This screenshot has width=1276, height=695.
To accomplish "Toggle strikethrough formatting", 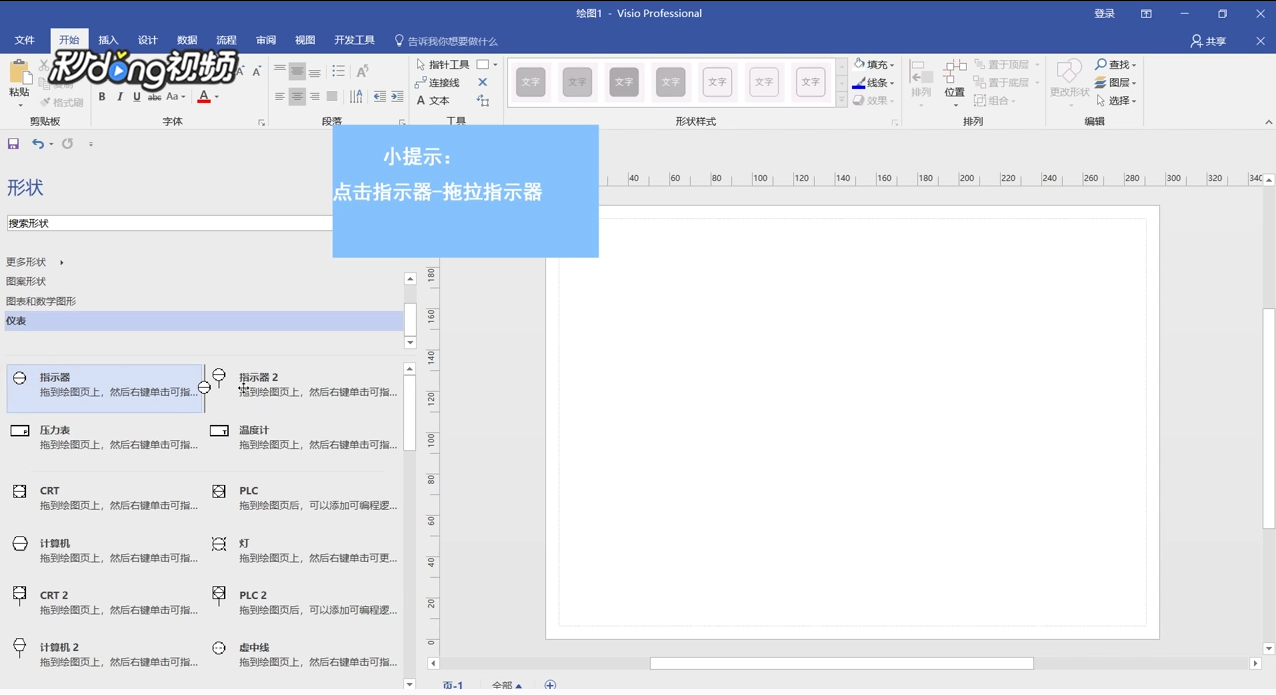I will click(154, 97).
